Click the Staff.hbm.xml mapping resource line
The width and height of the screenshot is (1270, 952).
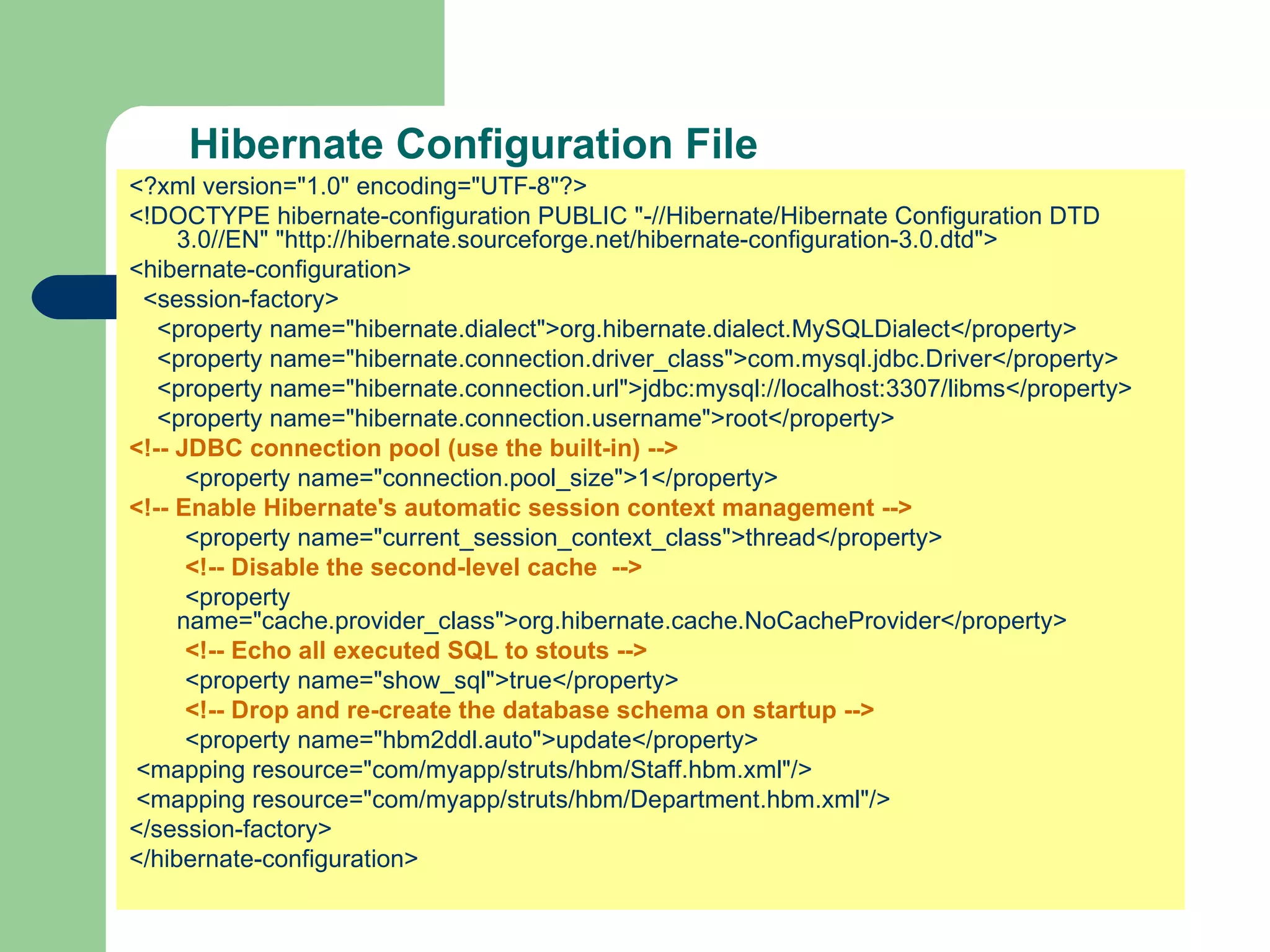click(474, 770)
